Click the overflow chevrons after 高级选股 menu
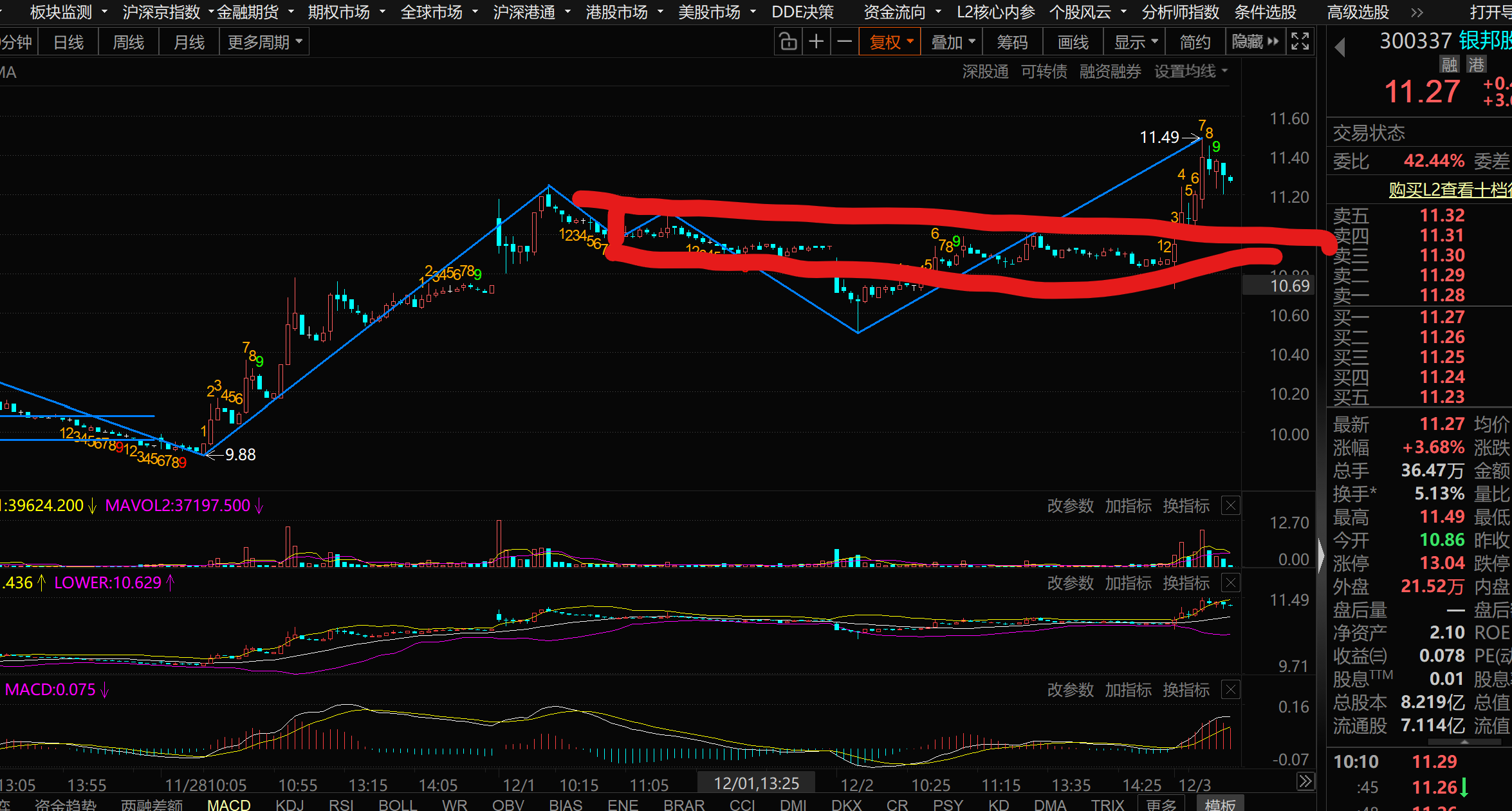The width and height of the screenshot is (1512, 811). point(1417,12)
